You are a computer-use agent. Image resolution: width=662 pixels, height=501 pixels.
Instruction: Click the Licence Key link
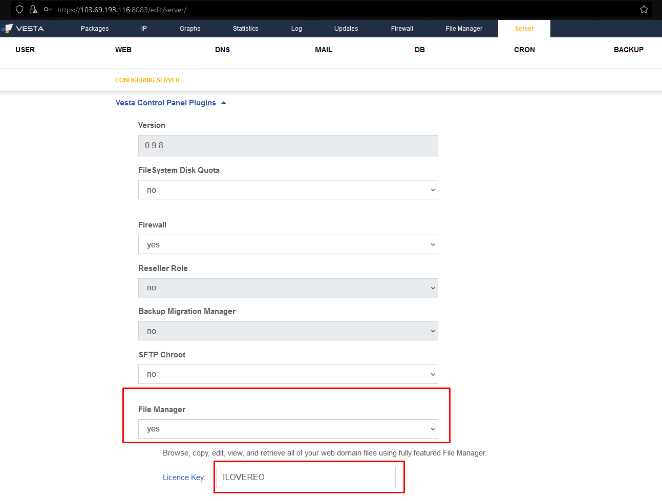click(x=184, y=477)
